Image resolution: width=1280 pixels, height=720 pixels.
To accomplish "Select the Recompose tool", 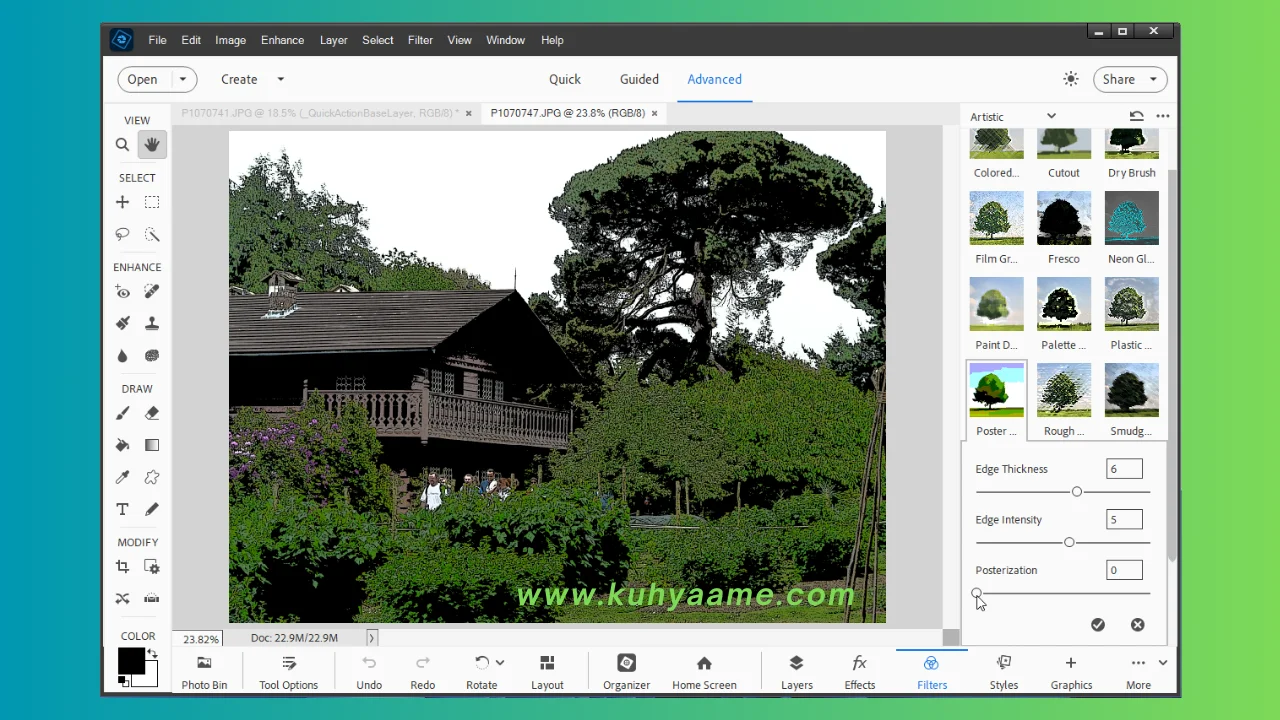I will click(x=152, y=567).
